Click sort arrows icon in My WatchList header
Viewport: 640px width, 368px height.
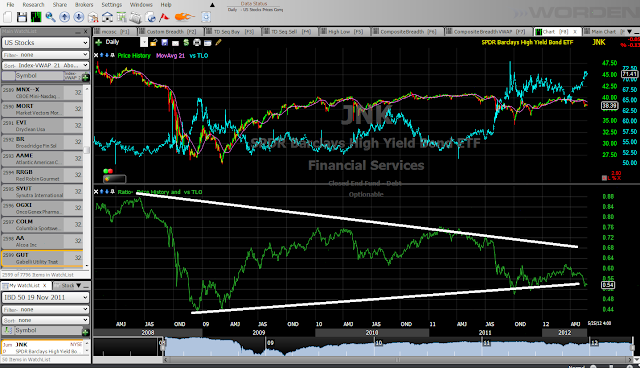click(8, 330)
